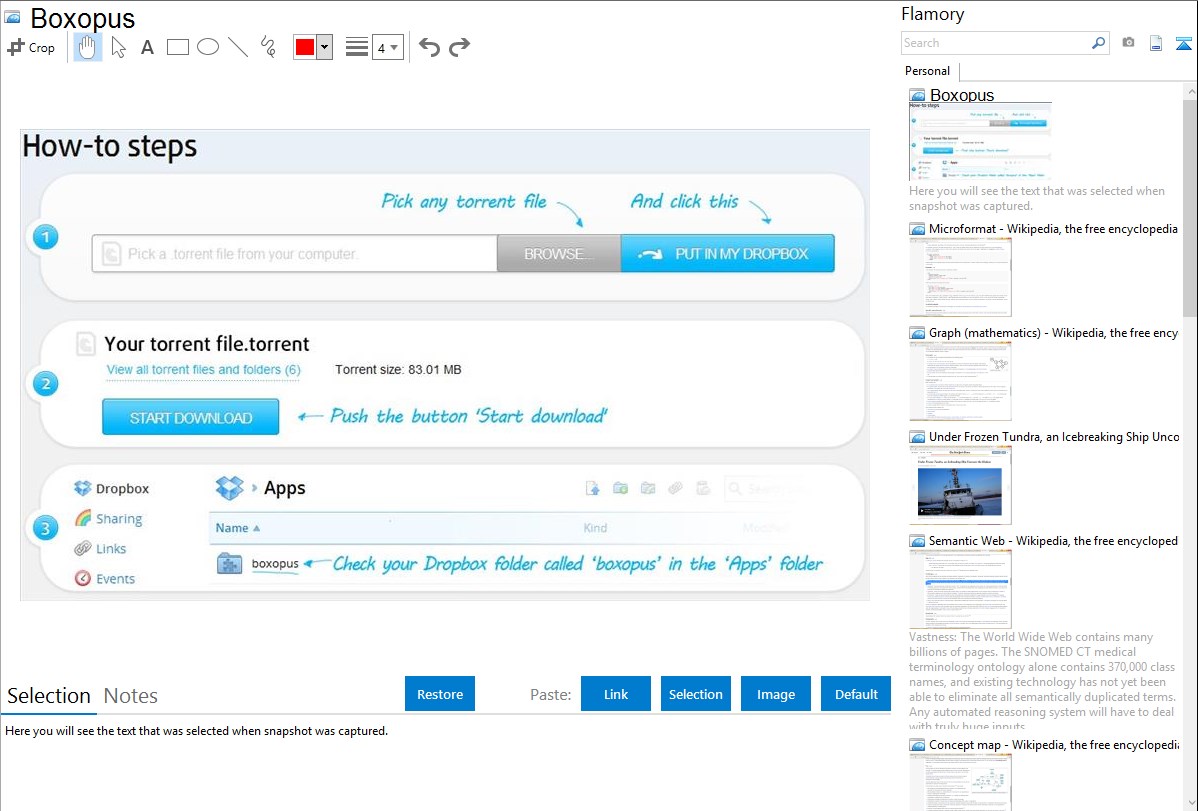Screen dimensions: 1198x811
Task: Click the torrent file input field
Action: [x=295, y=254]
